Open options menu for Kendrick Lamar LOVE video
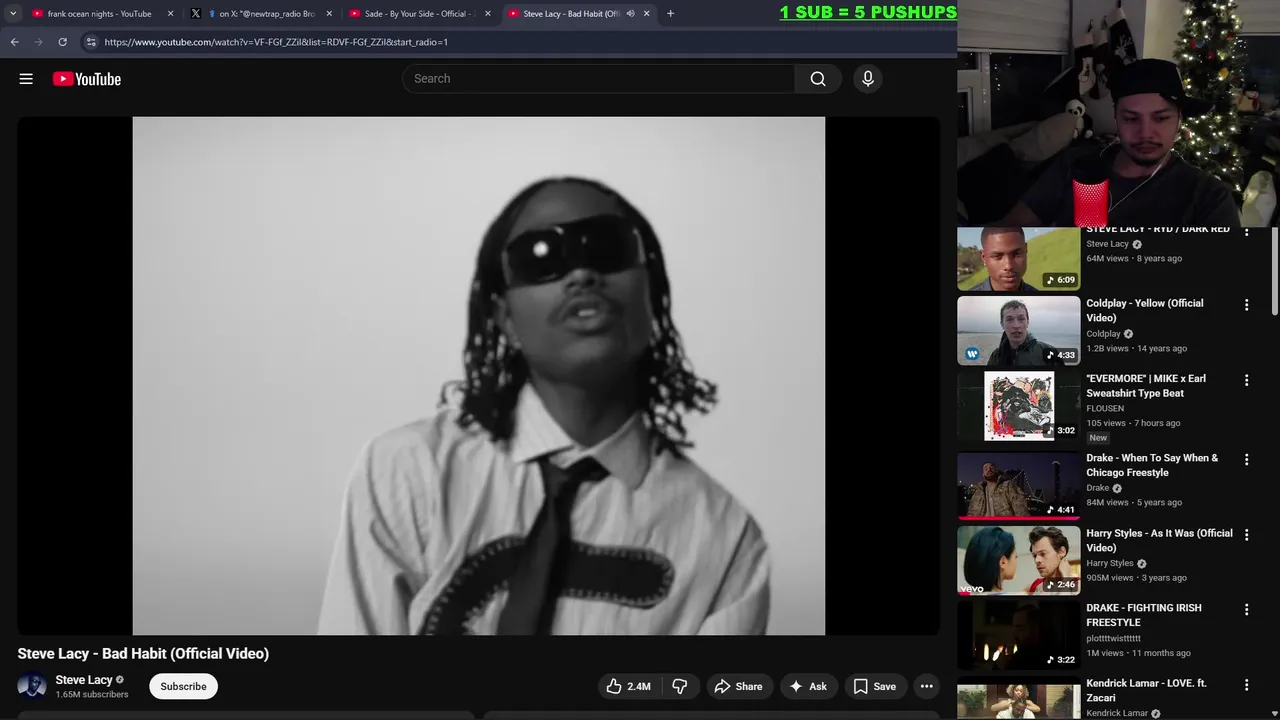 (x=1246, y=685)
